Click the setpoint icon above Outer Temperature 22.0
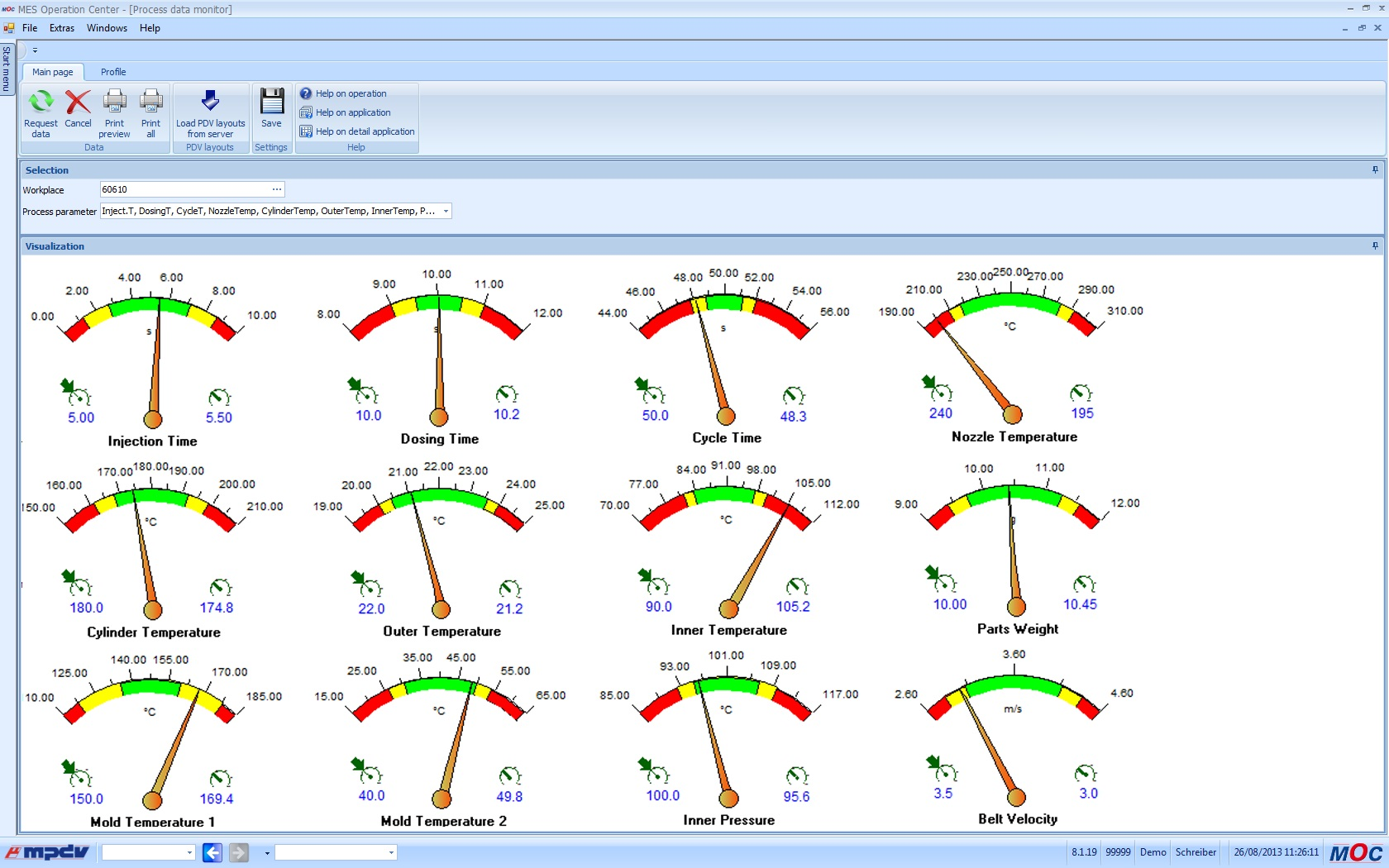Screen dimensions: 1389x868 [366, 584]
